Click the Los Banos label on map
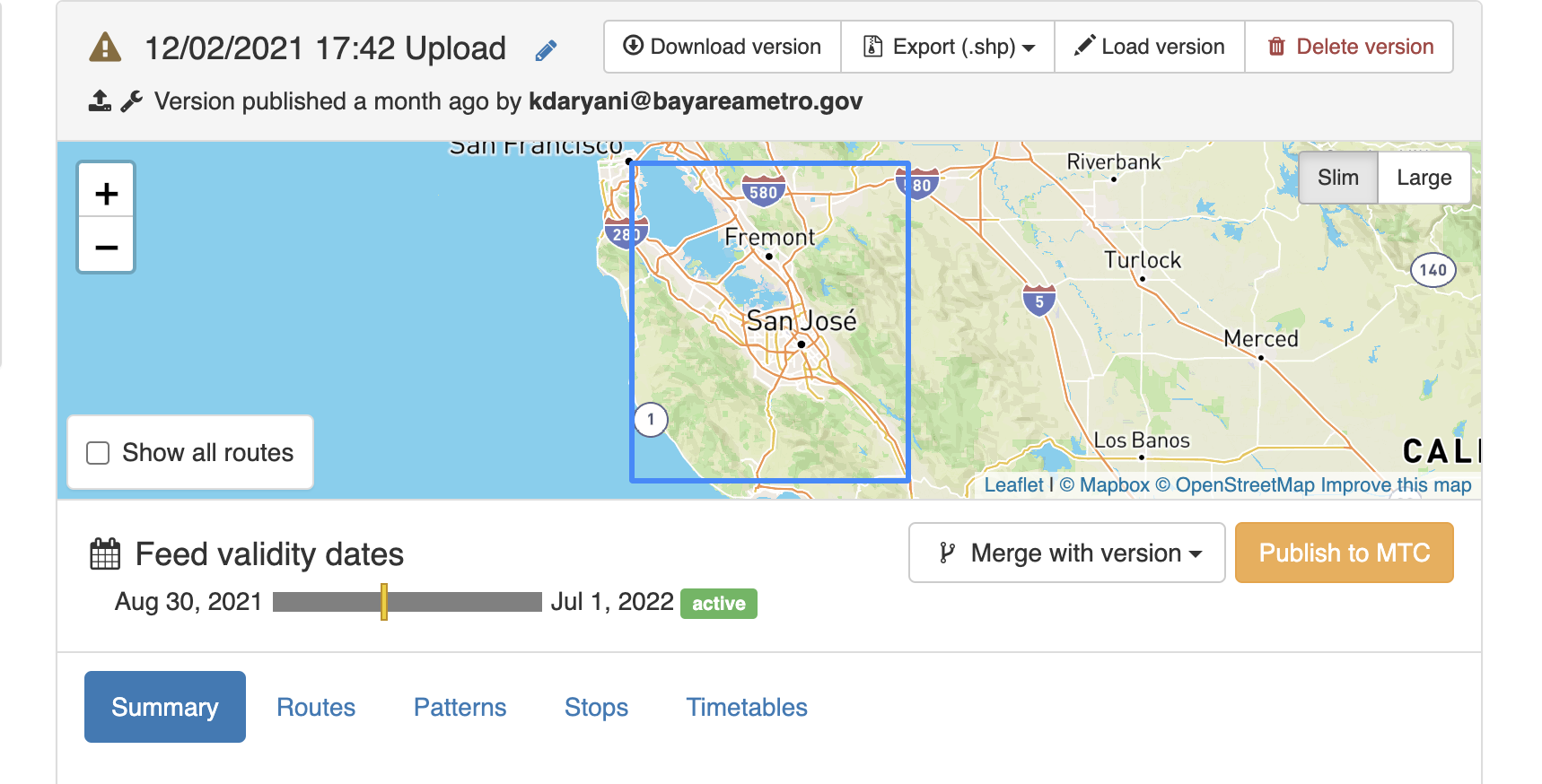Viewport: 1542px width, 784px height. pos(1142,440)
